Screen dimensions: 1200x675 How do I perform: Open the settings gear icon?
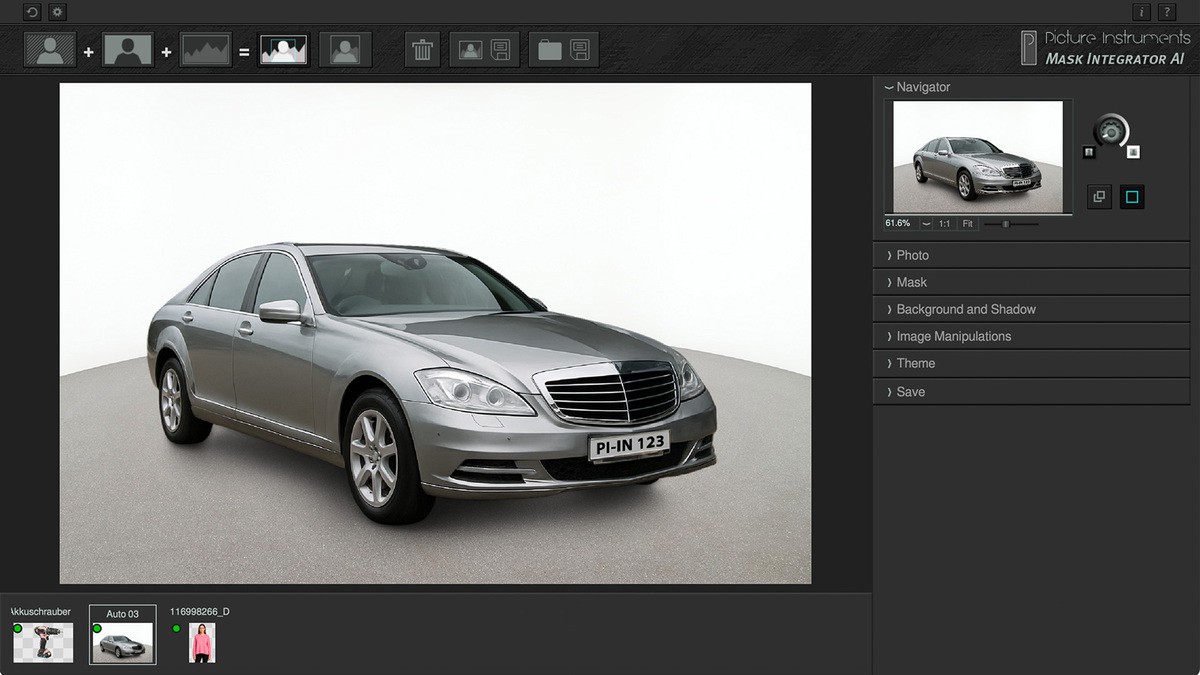tap(57, 12)
